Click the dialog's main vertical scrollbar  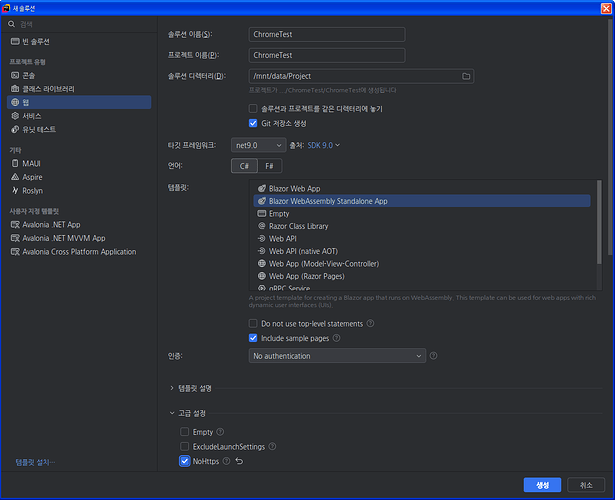(x=610, y=137)
